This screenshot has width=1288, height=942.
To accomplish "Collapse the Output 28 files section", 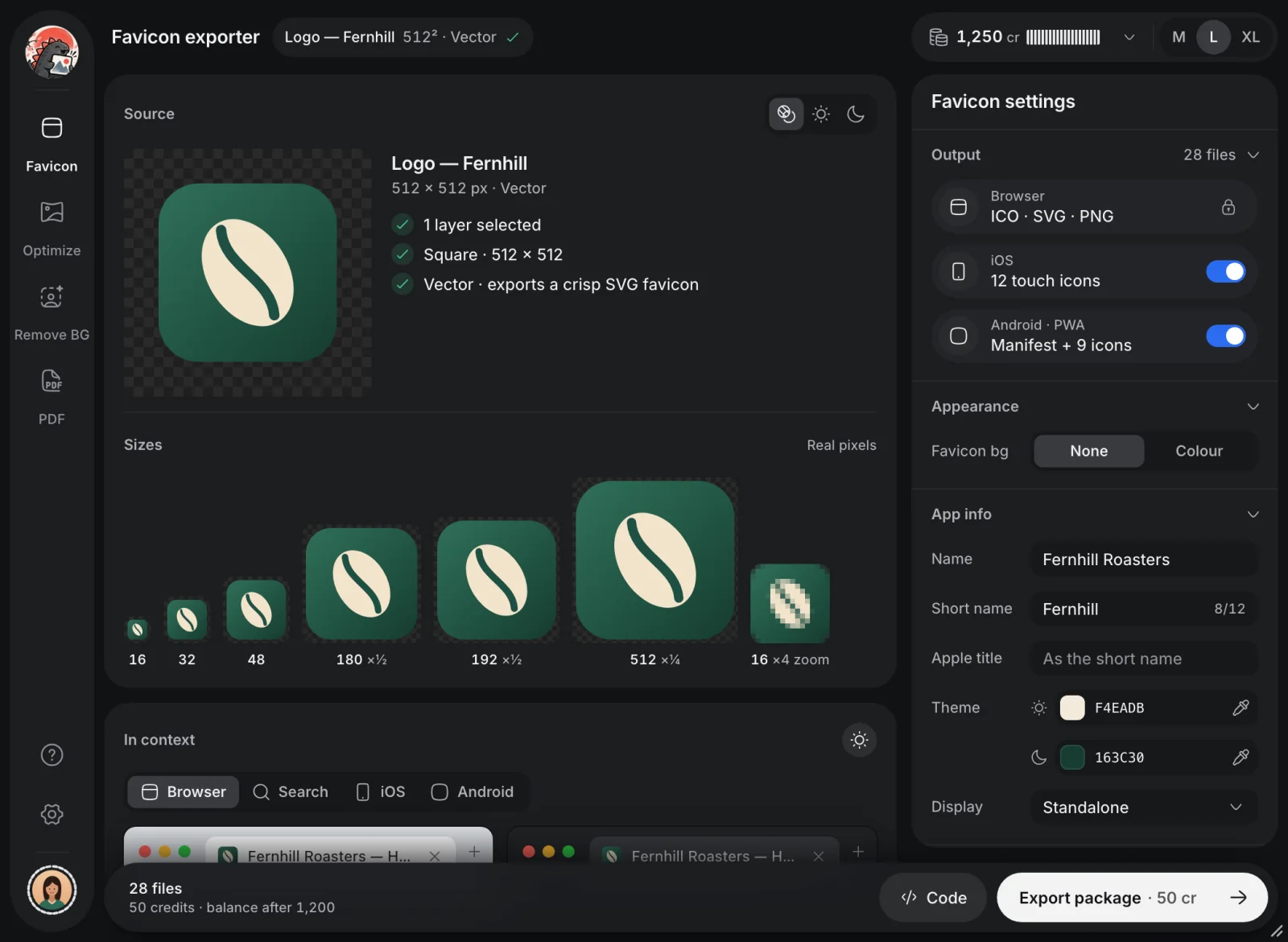I will 1253,155.
